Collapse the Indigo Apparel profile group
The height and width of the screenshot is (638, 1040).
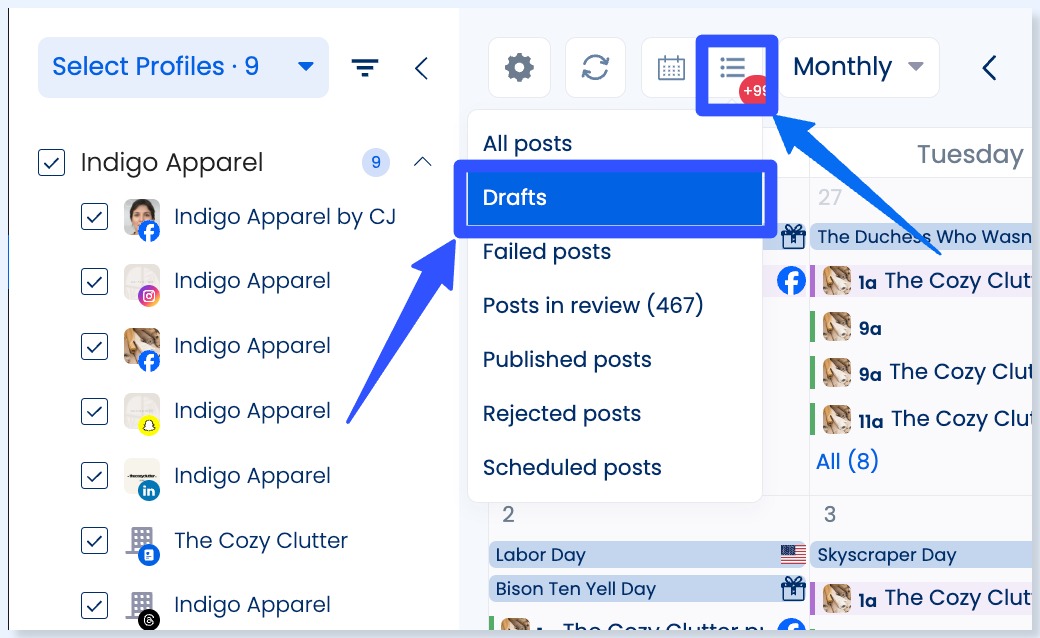pyautogui.click(x=422, y=161)
